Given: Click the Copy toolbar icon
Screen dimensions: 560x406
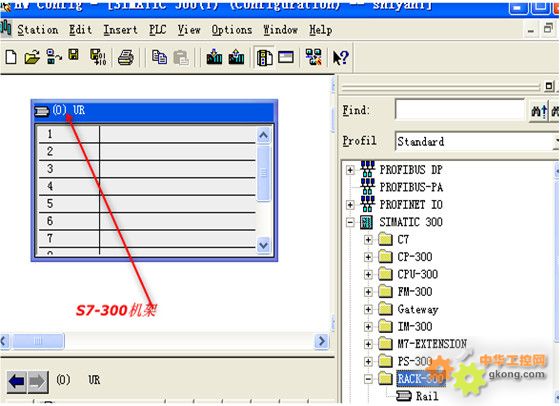Looking at the screenshot, I should click(x=159, y=57).
